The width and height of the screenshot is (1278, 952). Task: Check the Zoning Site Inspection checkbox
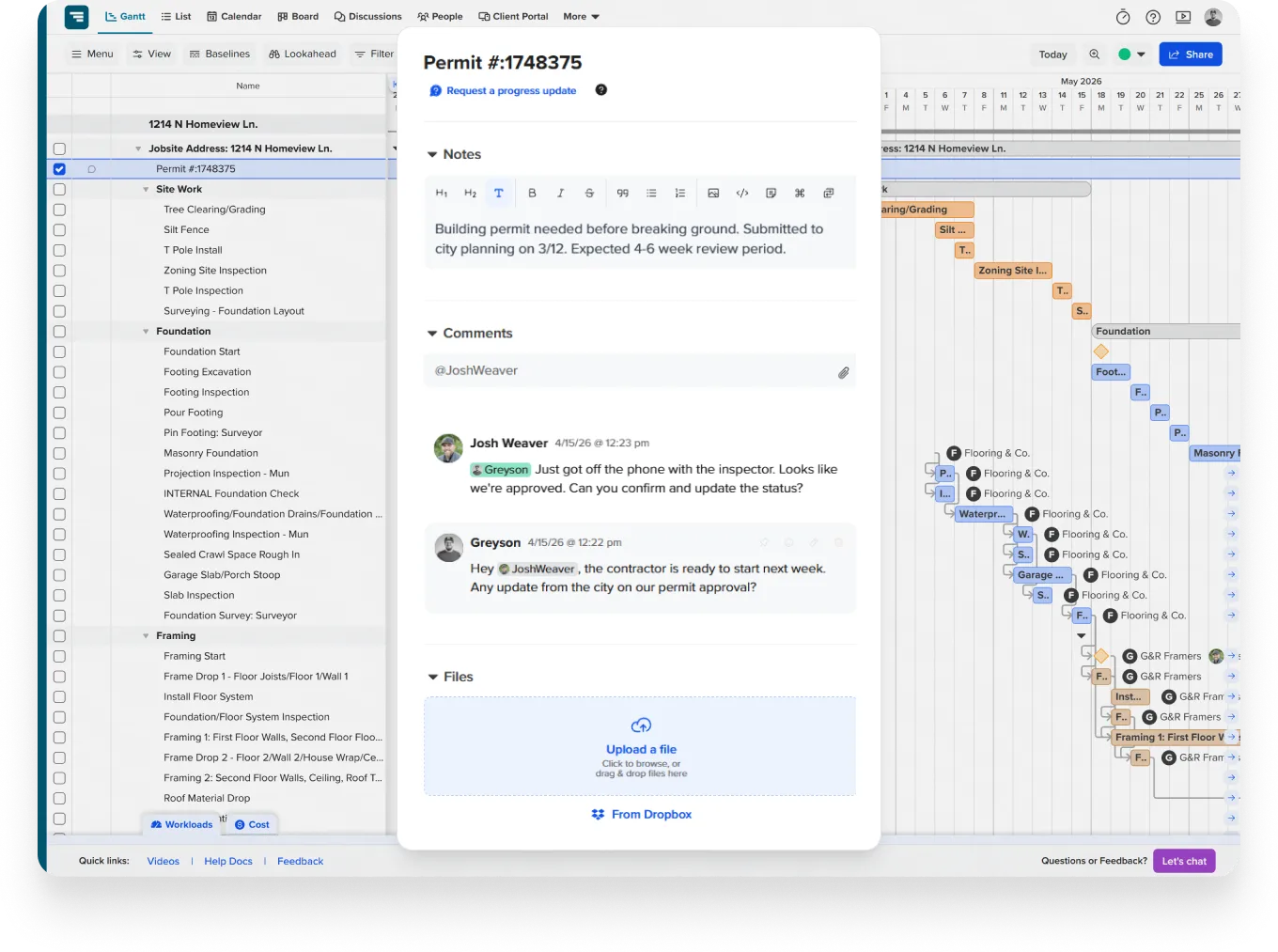(59, 271)
